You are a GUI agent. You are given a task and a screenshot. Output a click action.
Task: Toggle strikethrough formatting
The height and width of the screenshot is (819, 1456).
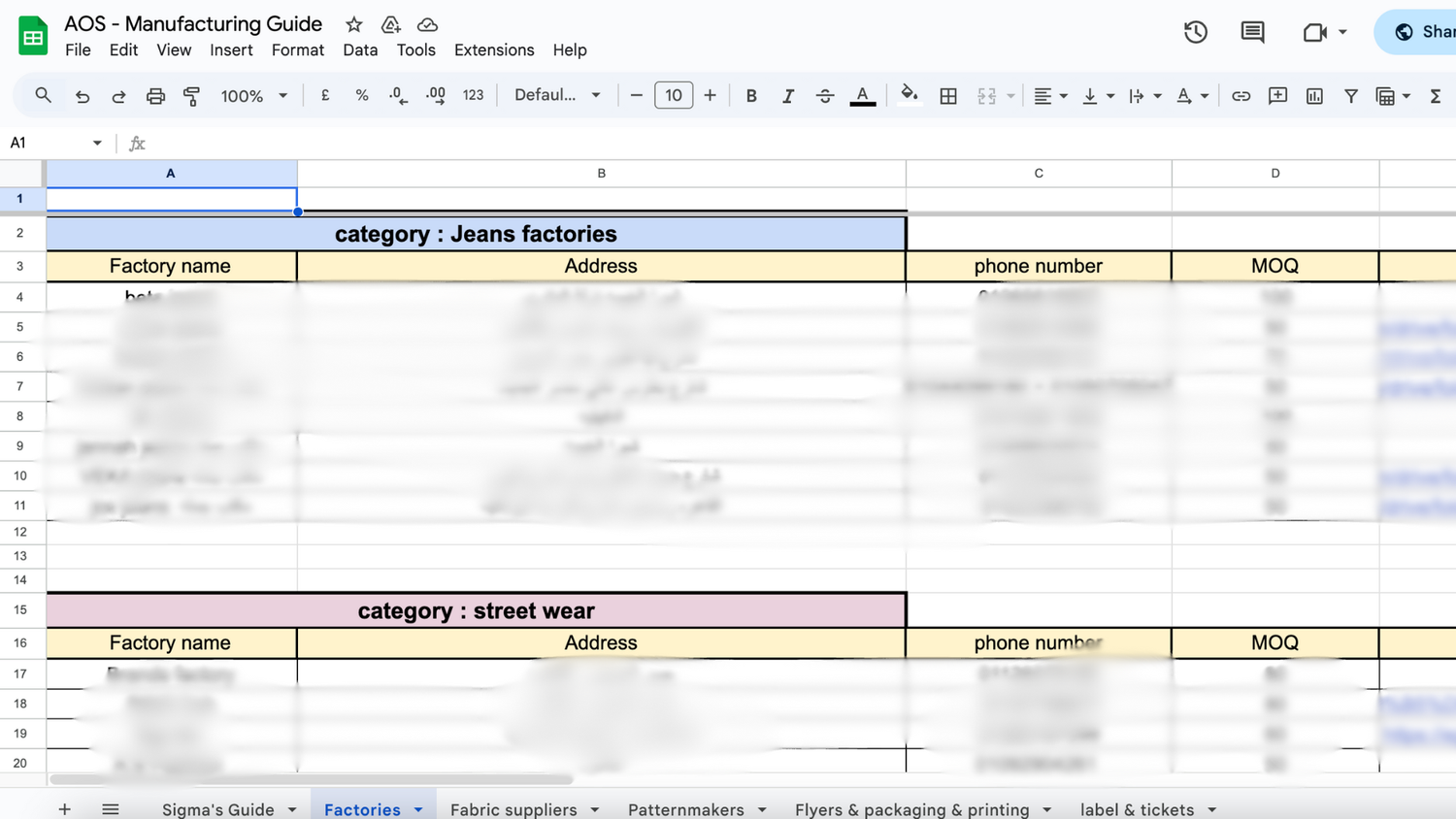pyautogui.click(x=824, y=96)
